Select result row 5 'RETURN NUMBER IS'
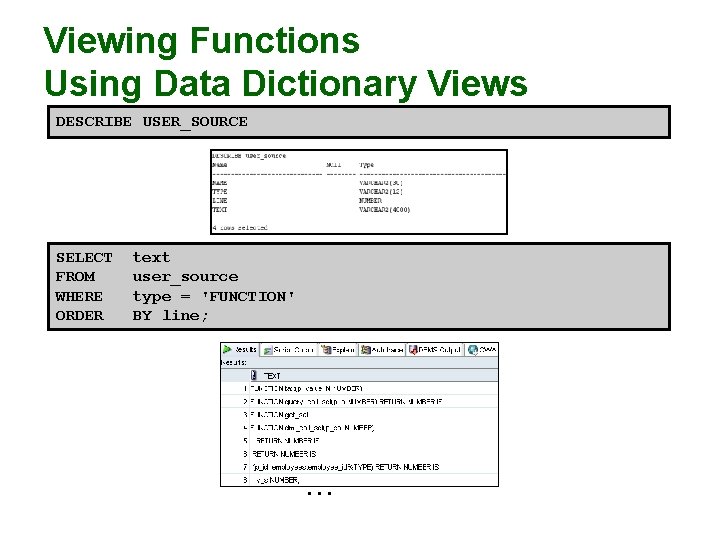Viewport: 720px width, 540px height. pyautogui.click(x=287, y=441)
